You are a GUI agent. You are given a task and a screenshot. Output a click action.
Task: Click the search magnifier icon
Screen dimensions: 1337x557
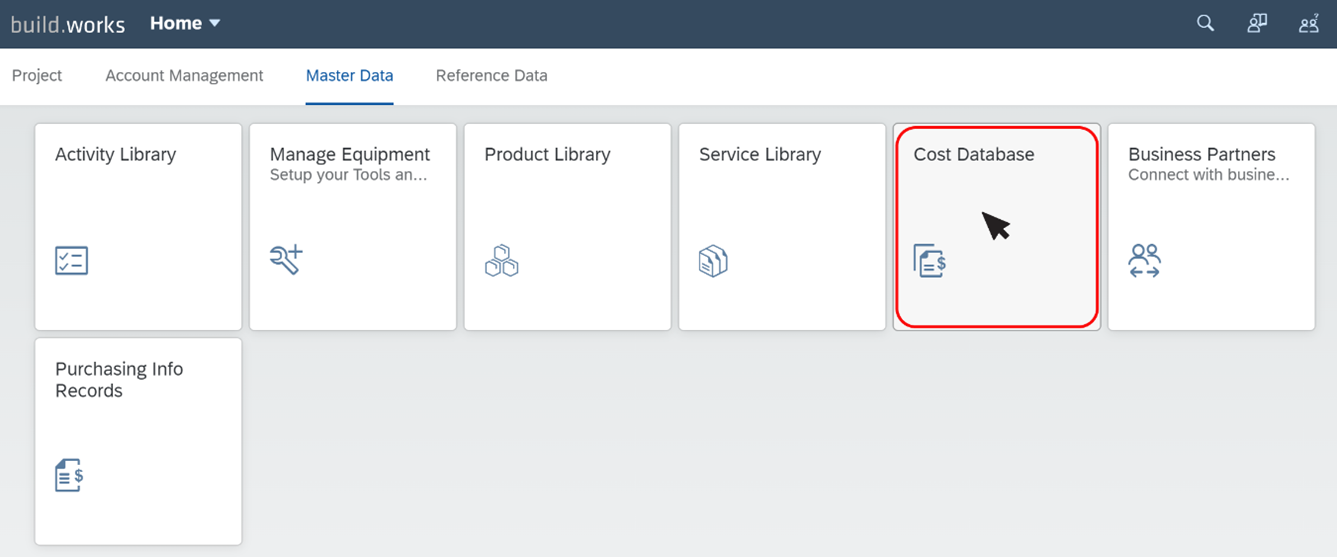1205,24
